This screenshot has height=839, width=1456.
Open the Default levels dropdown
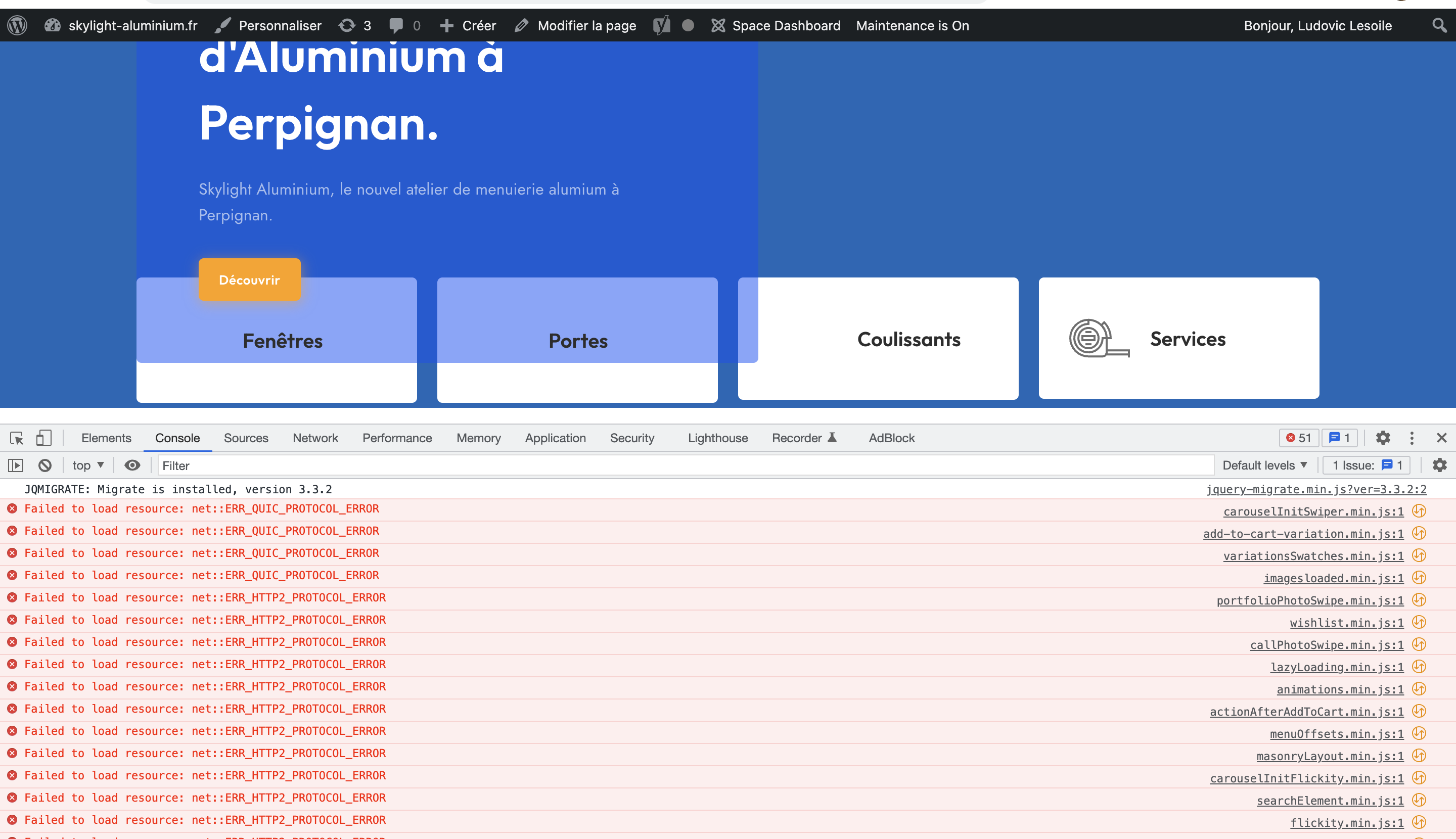click(x=1264, y=465)
